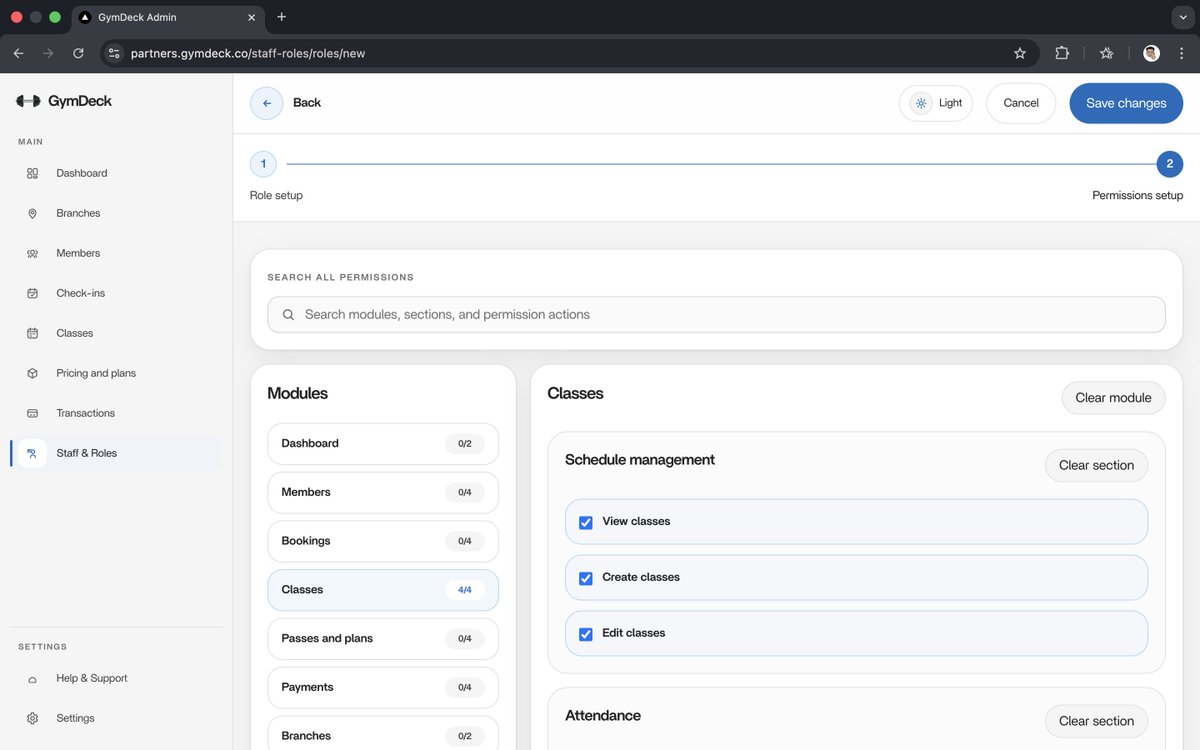1200x750 pixels.
Task: Click the 4/4 count badge on Classes
Action: (x=465, y=590)
